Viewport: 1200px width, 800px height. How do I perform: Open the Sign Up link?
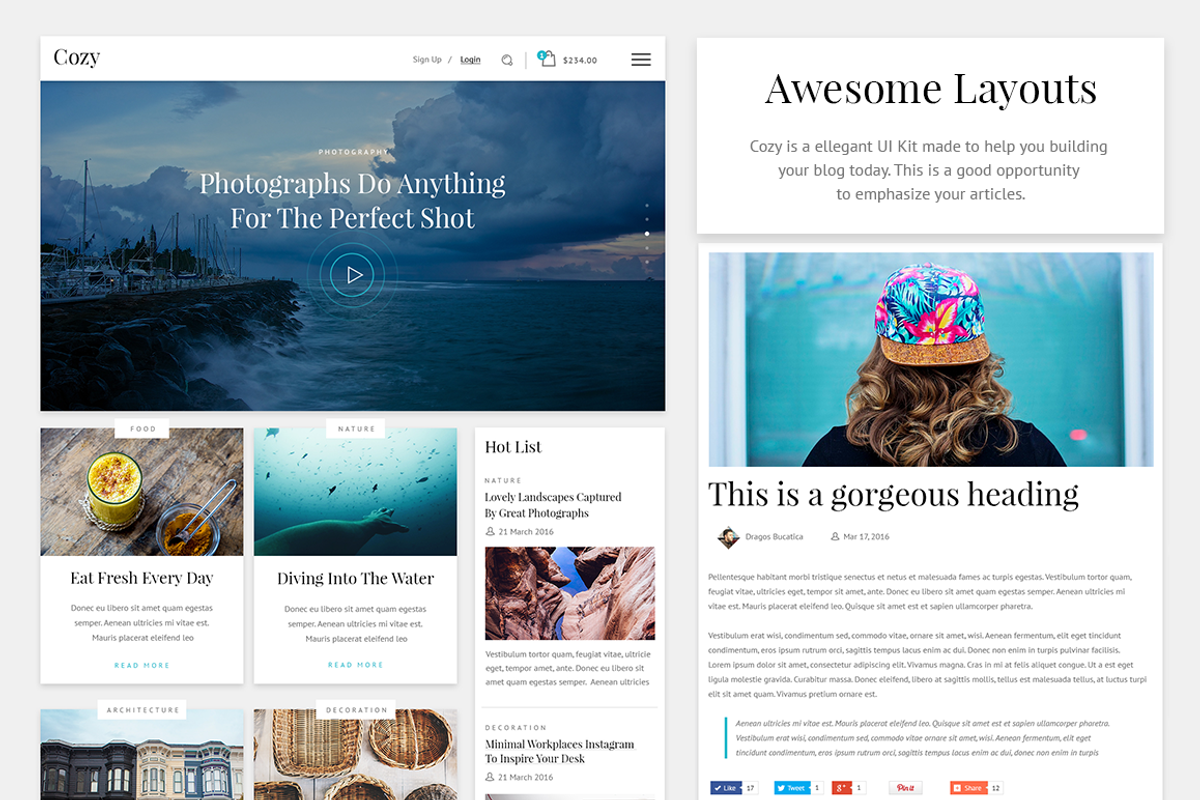427,60
